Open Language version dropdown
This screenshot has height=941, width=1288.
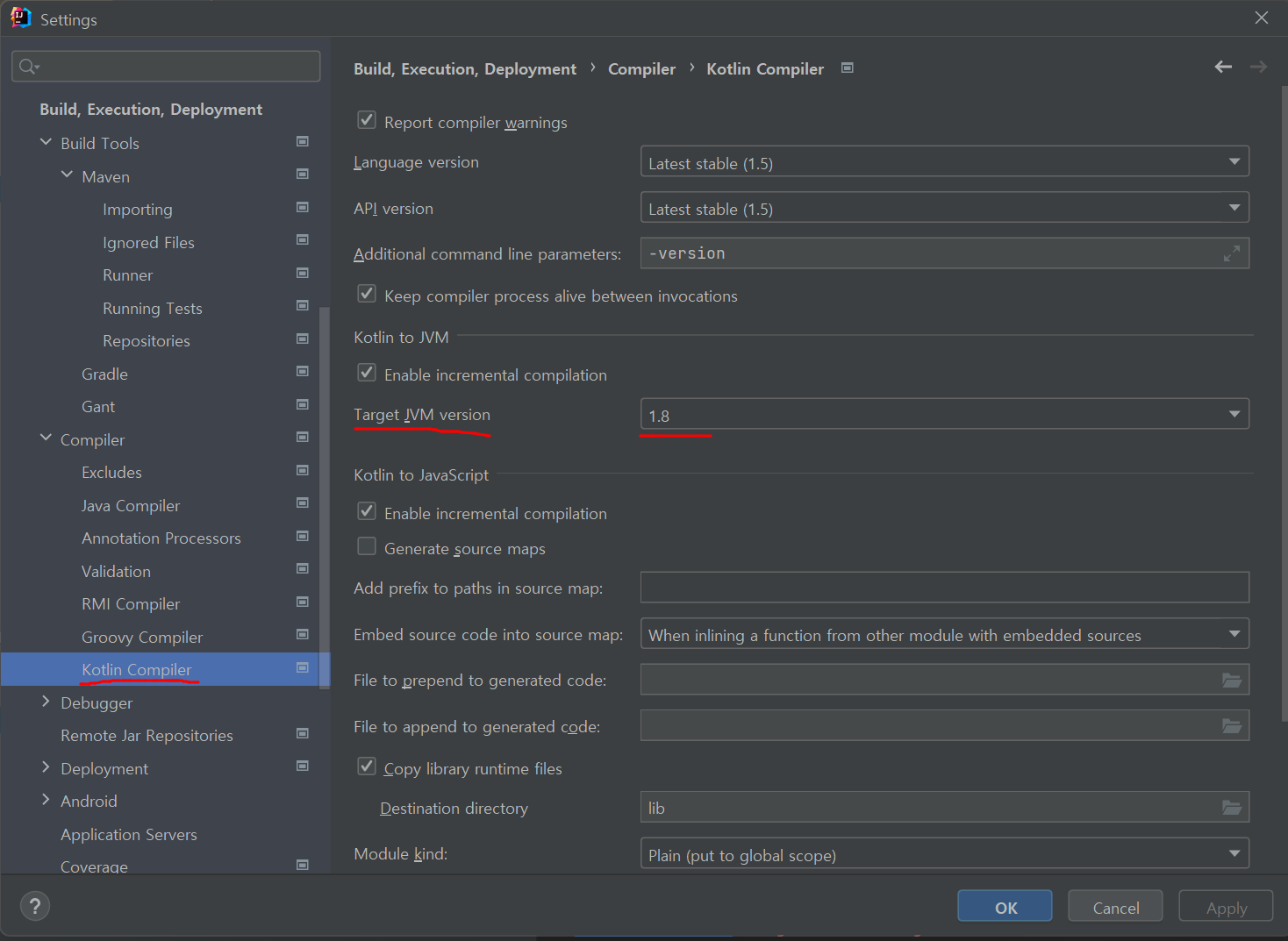click(945, 162)
